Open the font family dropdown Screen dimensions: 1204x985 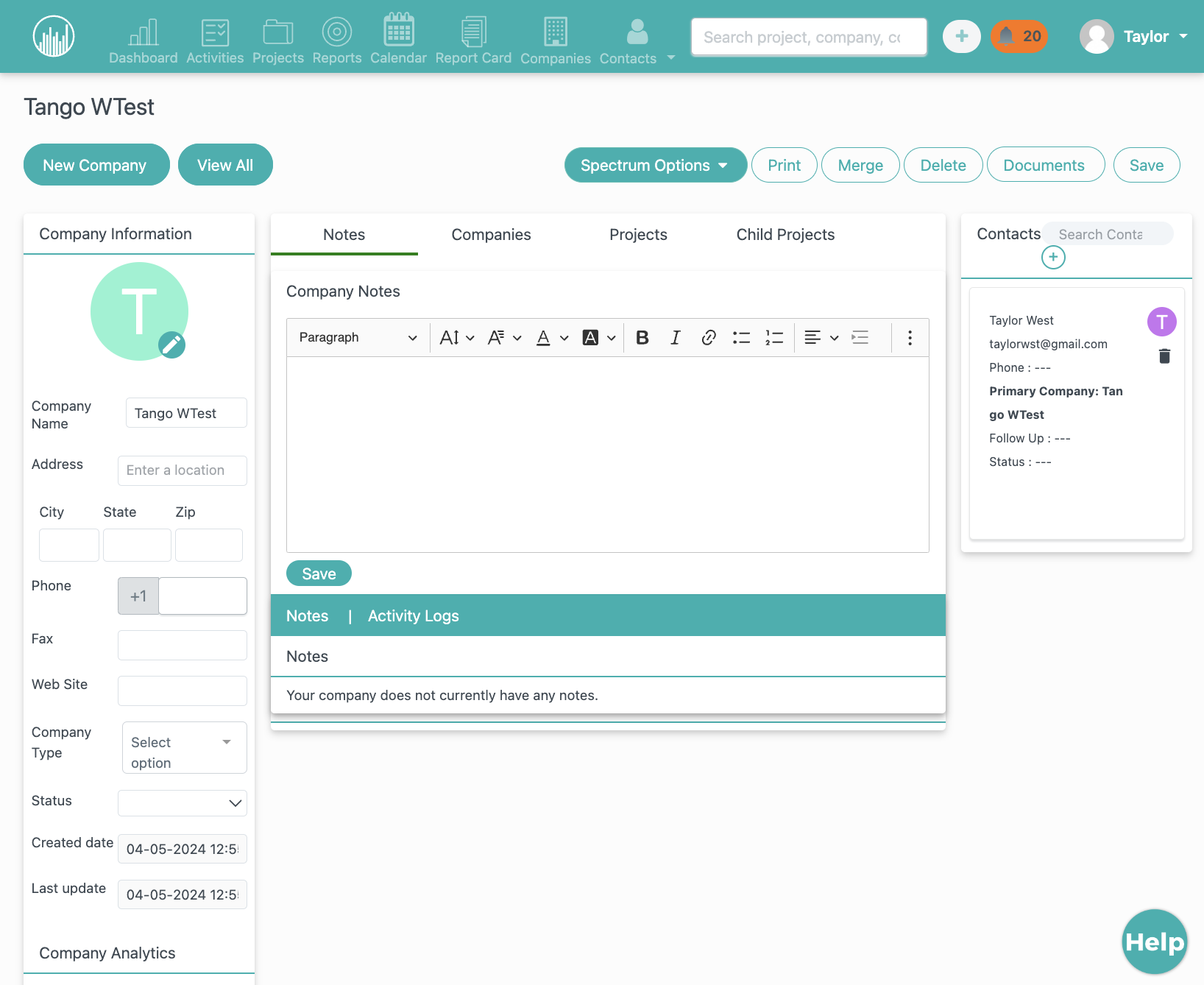[x=505, y=337]
